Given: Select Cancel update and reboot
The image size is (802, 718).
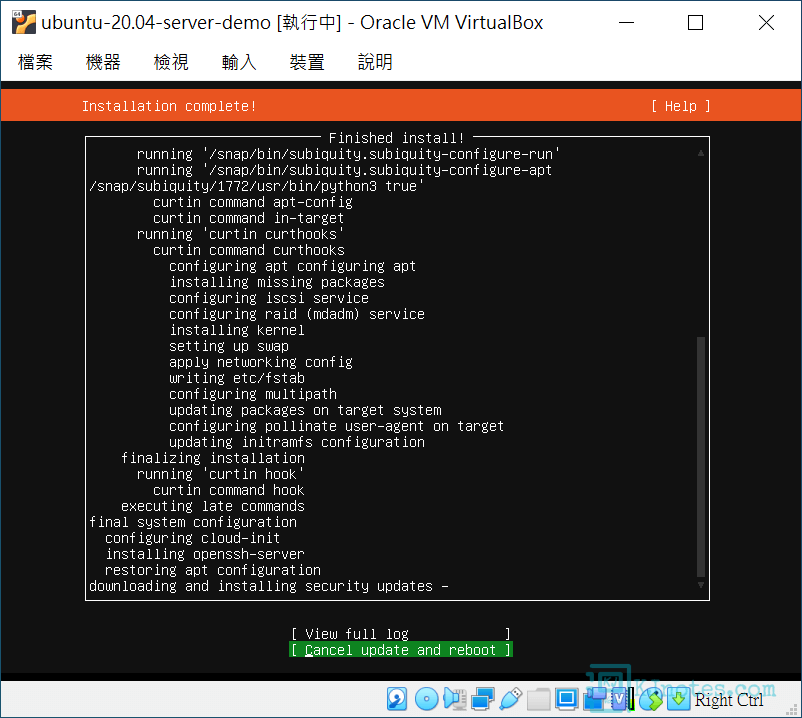Looking at the screenshot, I should click(401, 649).
